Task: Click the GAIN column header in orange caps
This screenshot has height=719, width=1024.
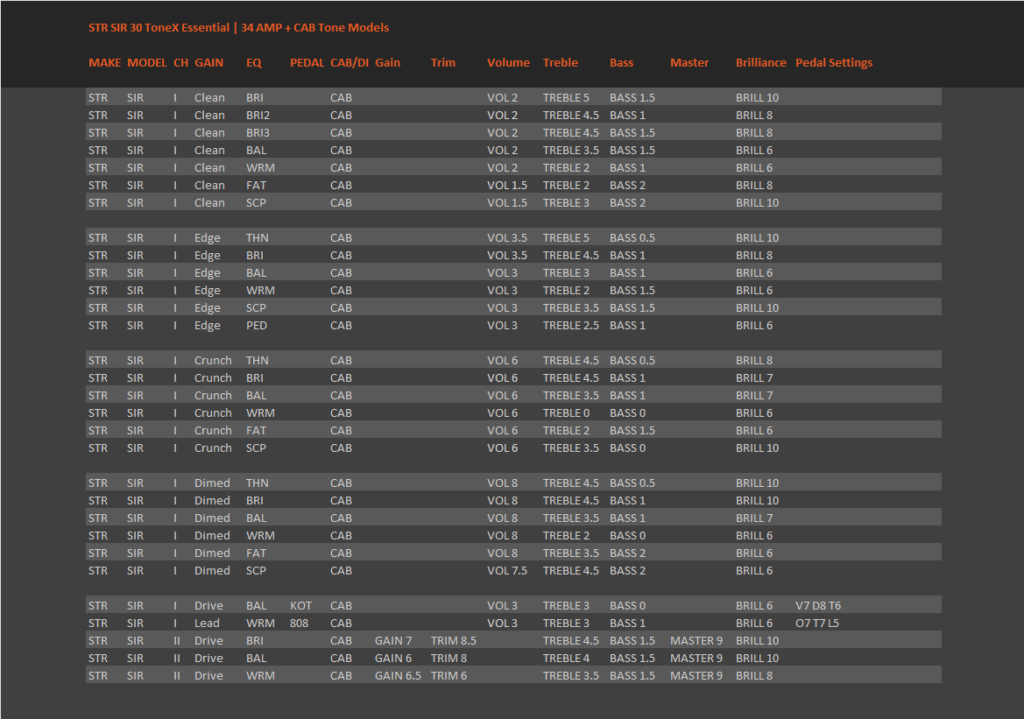Action: [x=209, y=63]
